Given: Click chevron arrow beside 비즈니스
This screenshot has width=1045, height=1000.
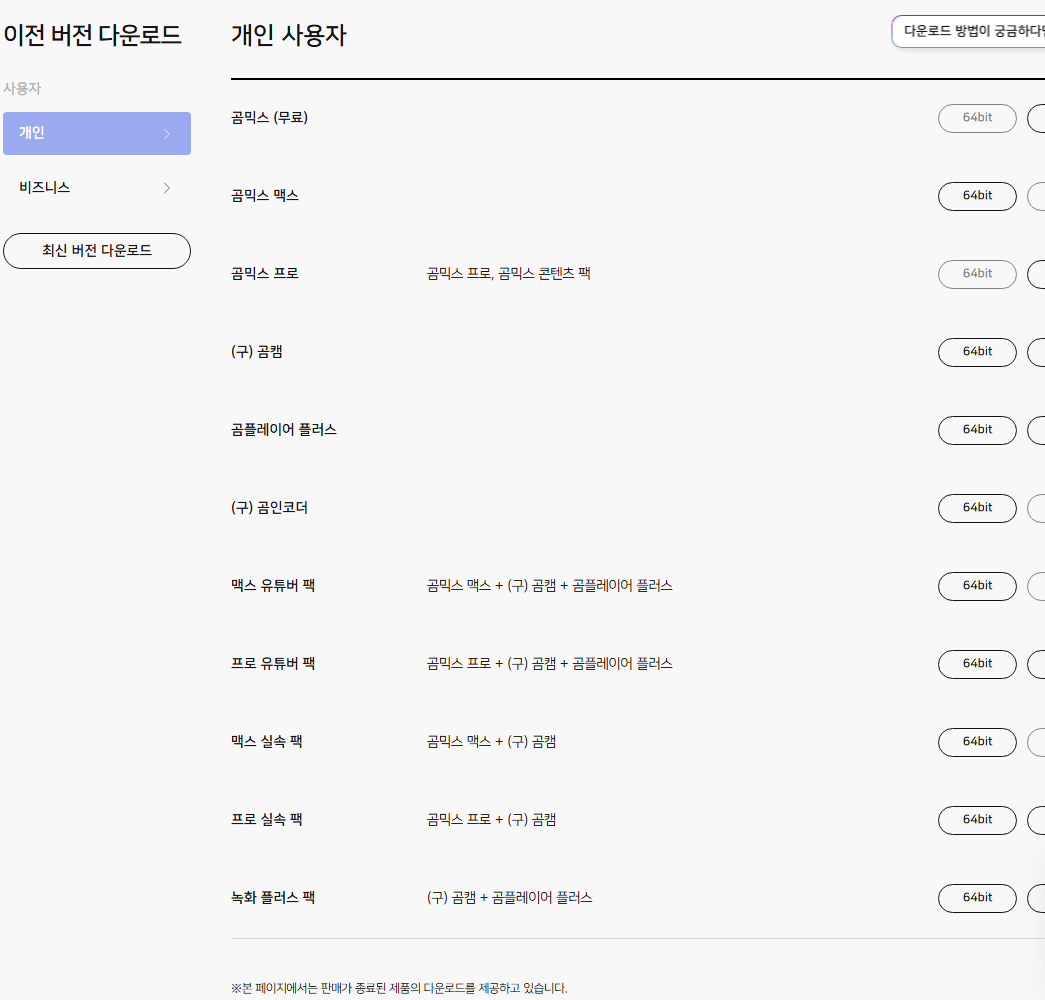Looking at the screenshot, I should tap(167, 188).
